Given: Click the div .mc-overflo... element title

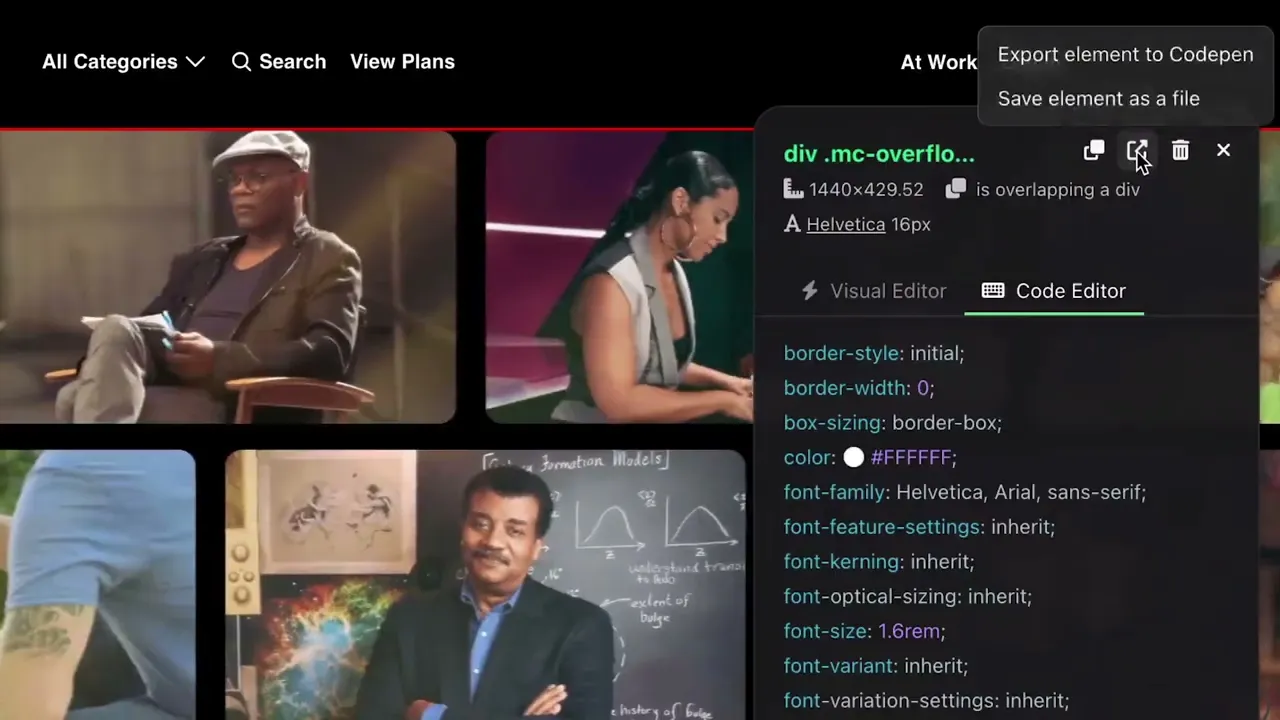Looking at the screenshot, I should [x=879, y=154].
